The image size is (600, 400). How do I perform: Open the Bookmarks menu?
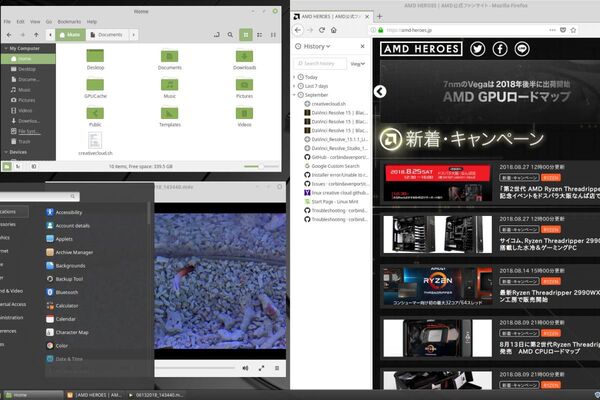(x=69, y=22)
